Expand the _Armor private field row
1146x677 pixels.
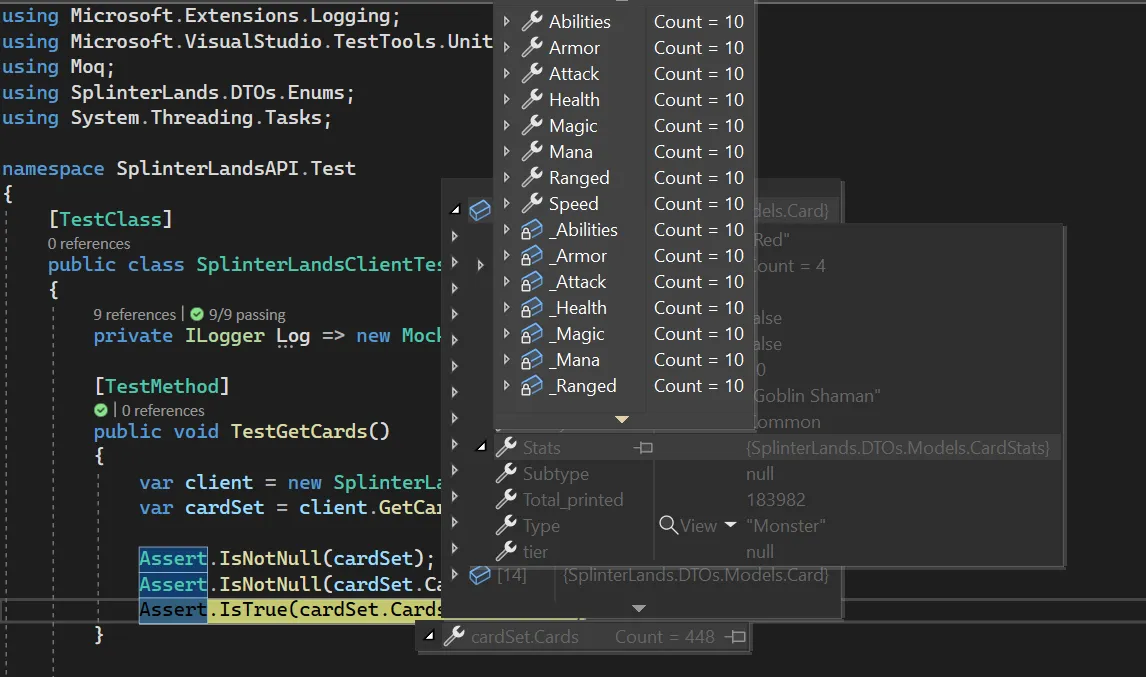506,255
